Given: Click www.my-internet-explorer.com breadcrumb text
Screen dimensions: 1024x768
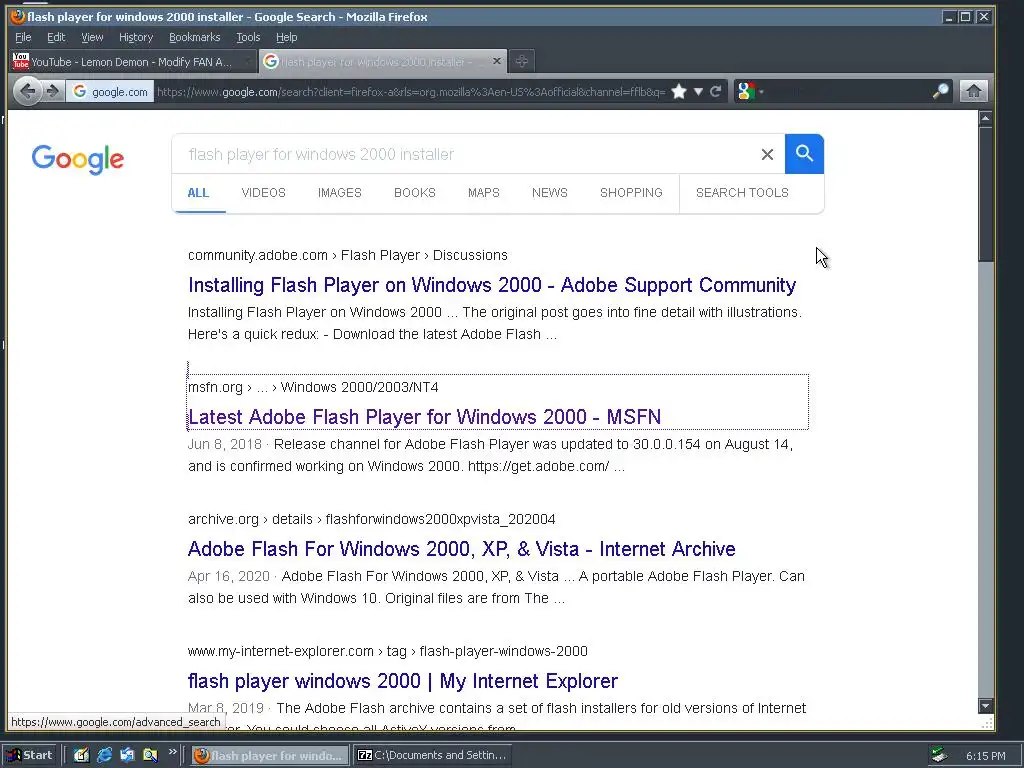Looking at the screenshot, I should coord(387,651).
